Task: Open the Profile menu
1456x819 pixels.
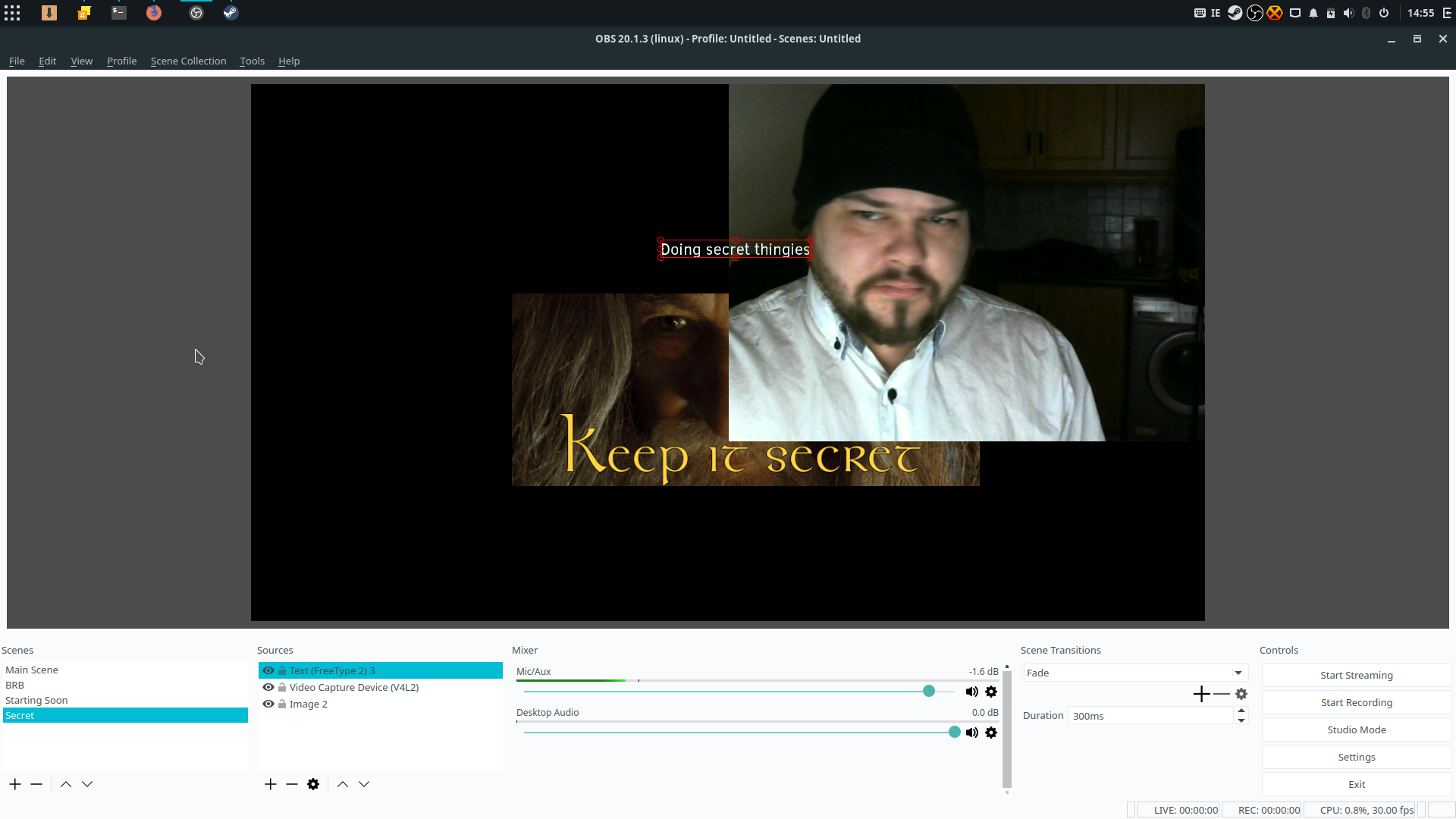Action: [121, 61]
